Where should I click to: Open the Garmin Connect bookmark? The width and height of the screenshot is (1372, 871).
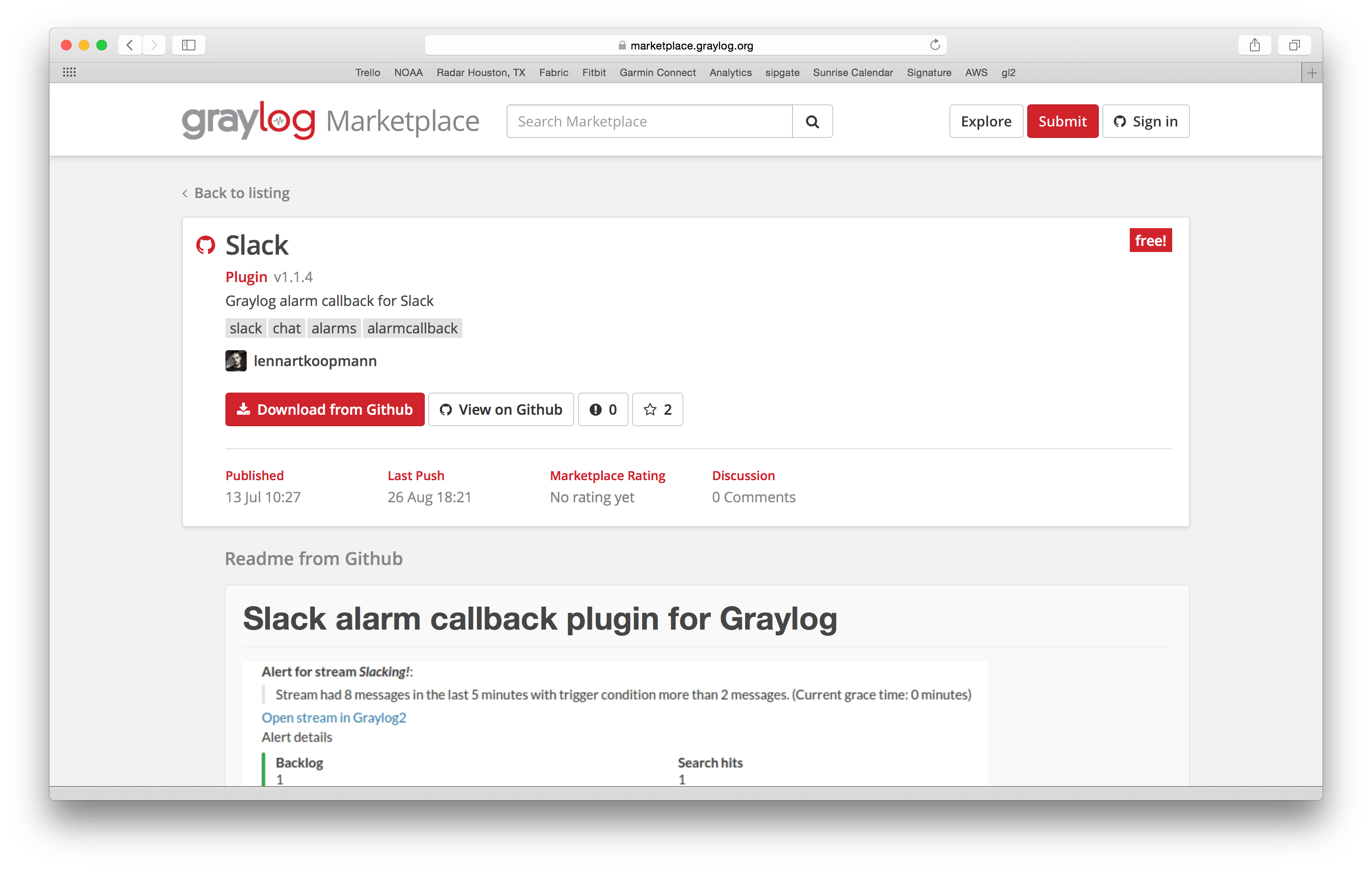(x=658, y=73)
